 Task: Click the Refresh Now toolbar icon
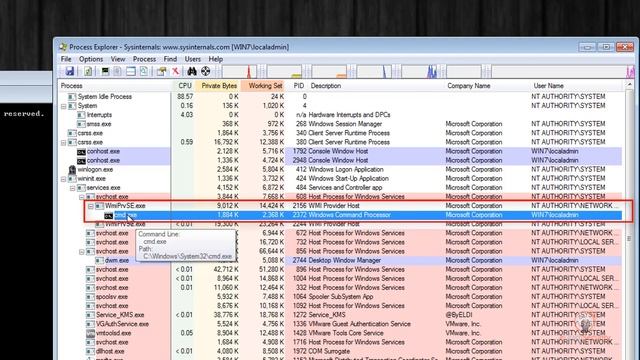[88, 71]
